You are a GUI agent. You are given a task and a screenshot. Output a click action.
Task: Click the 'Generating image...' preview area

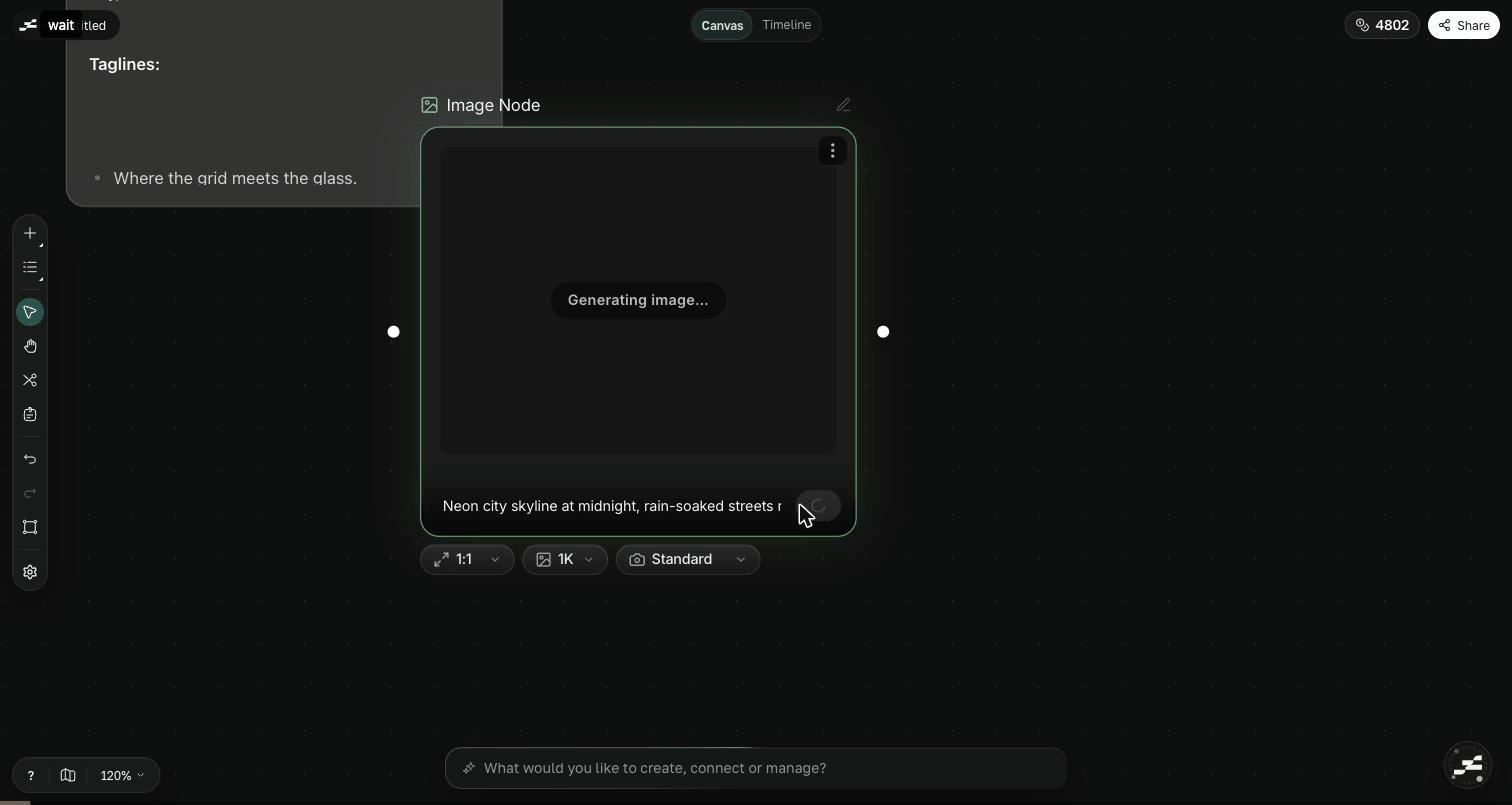point(638,300)
